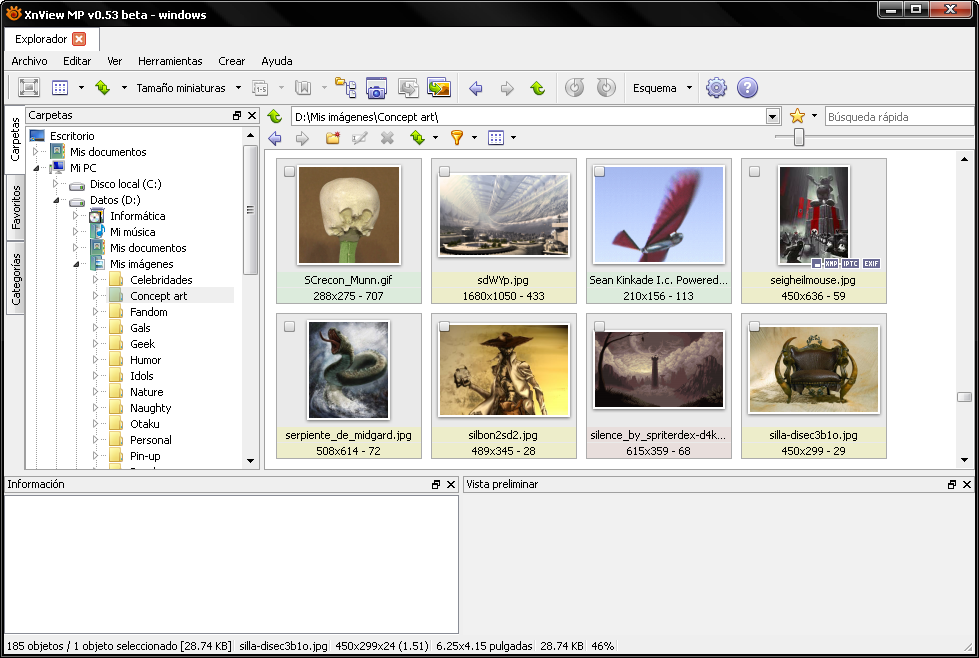Expand the Celebridades folder
979x658 pixels.
pos(96,280)
